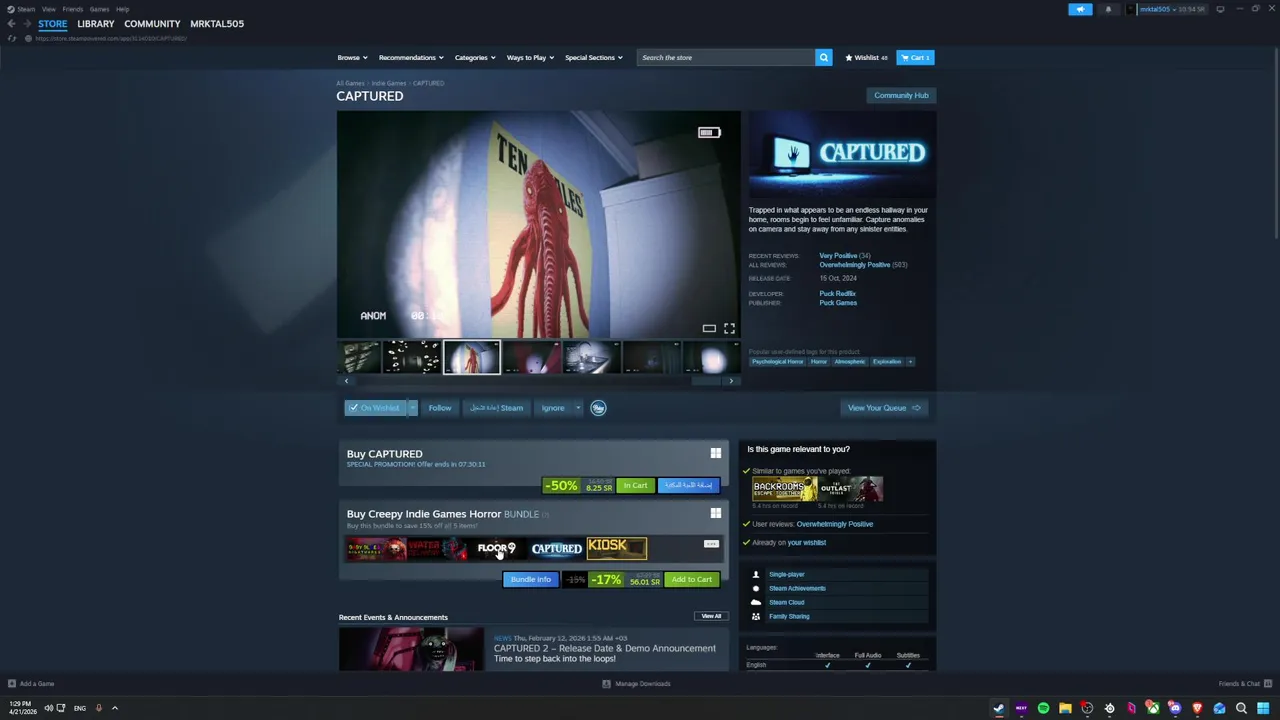
Task: Open Manage Downloads
Action: click(x=636, y=684)
